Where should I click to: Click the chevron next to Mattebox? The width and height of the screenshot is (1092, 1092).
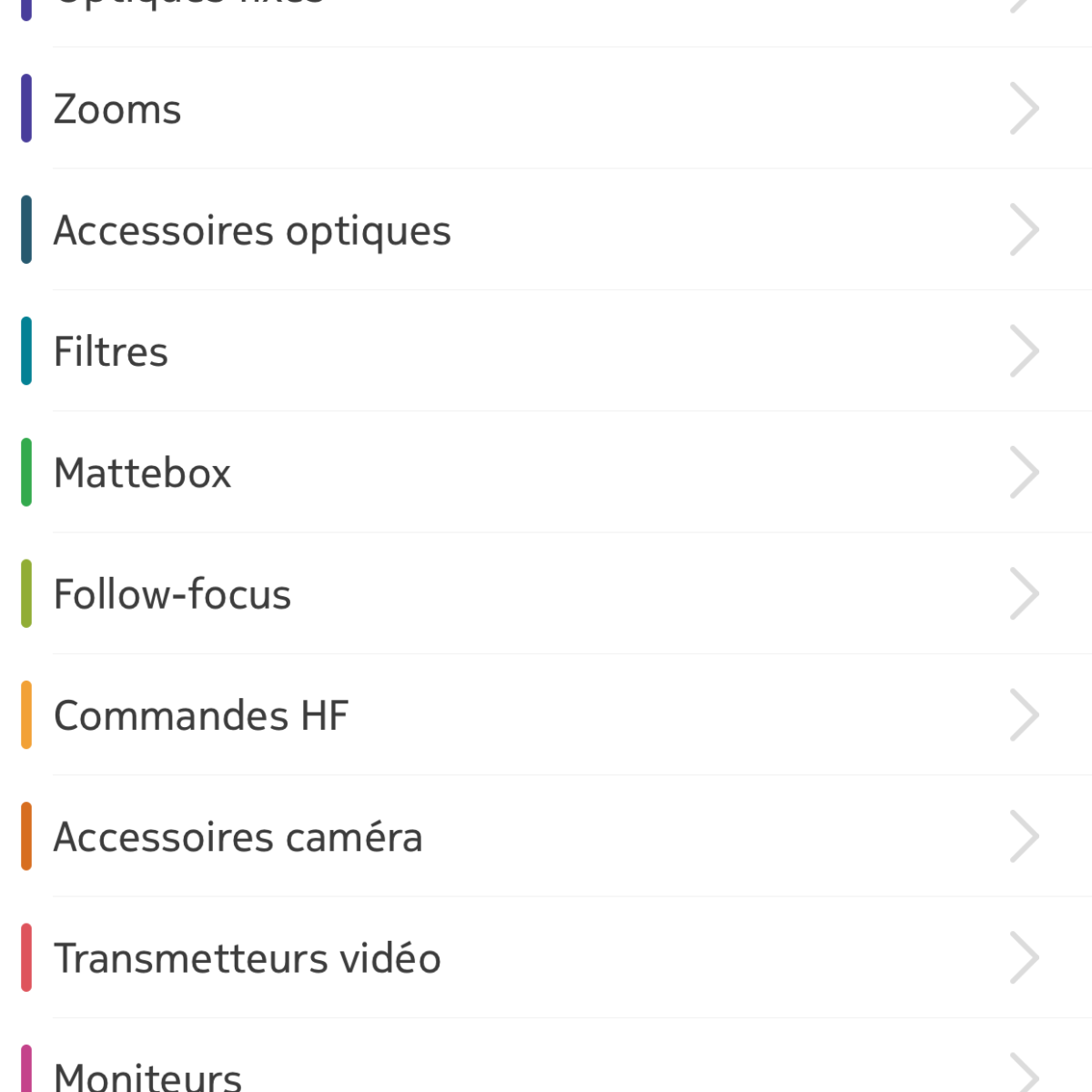pos(1025,472)
